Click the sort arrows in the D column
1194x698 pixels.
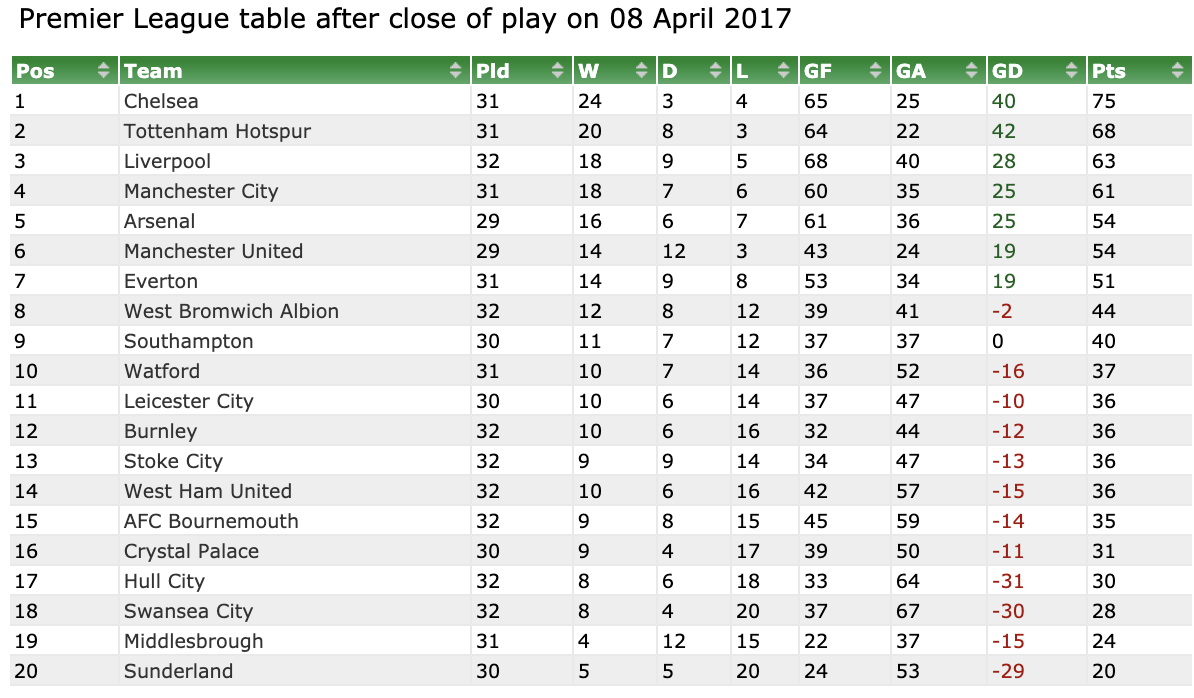pyautogui.click(x=715, y=71)
